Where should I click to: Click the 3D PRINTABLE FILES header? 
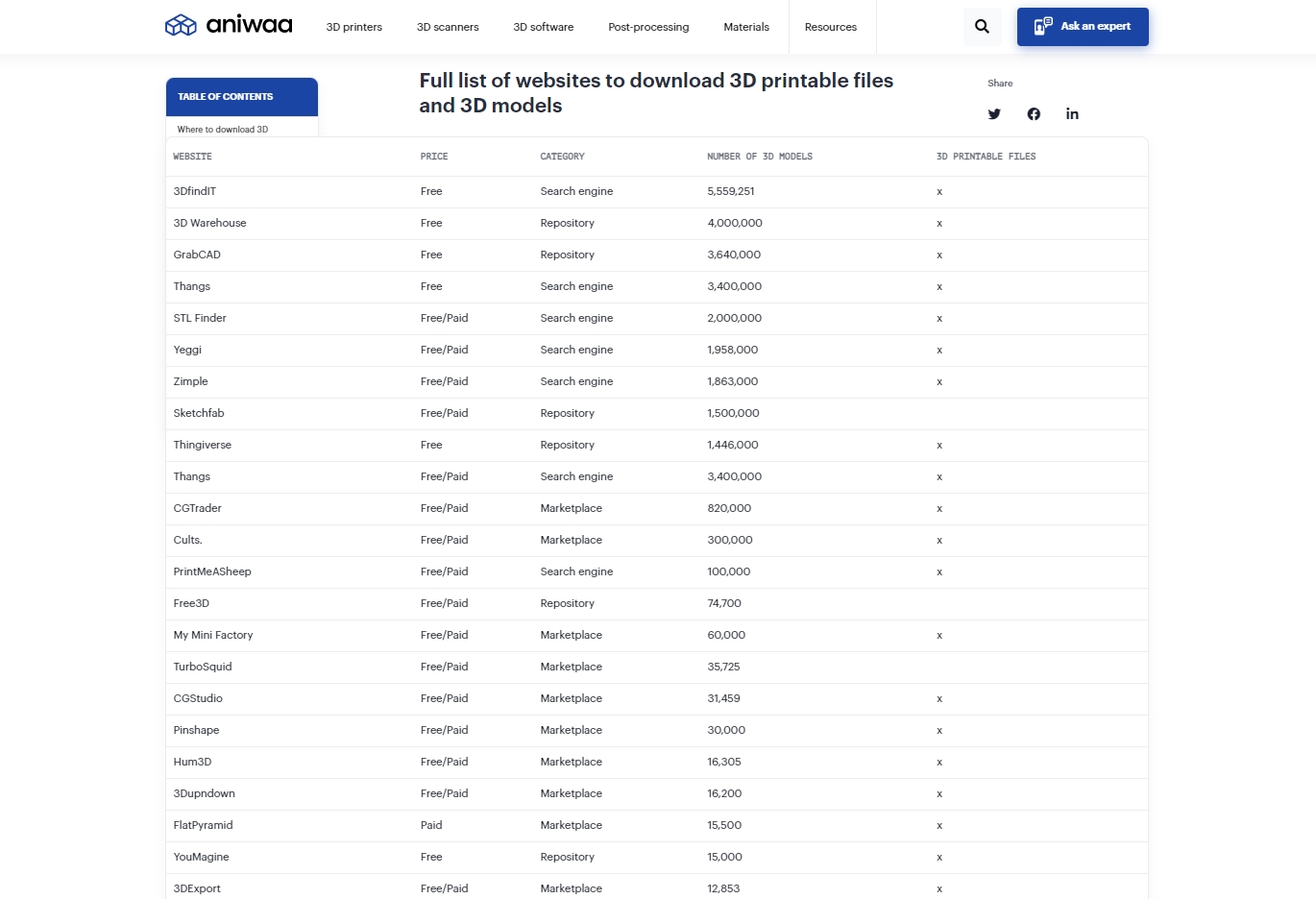point(987,157)
